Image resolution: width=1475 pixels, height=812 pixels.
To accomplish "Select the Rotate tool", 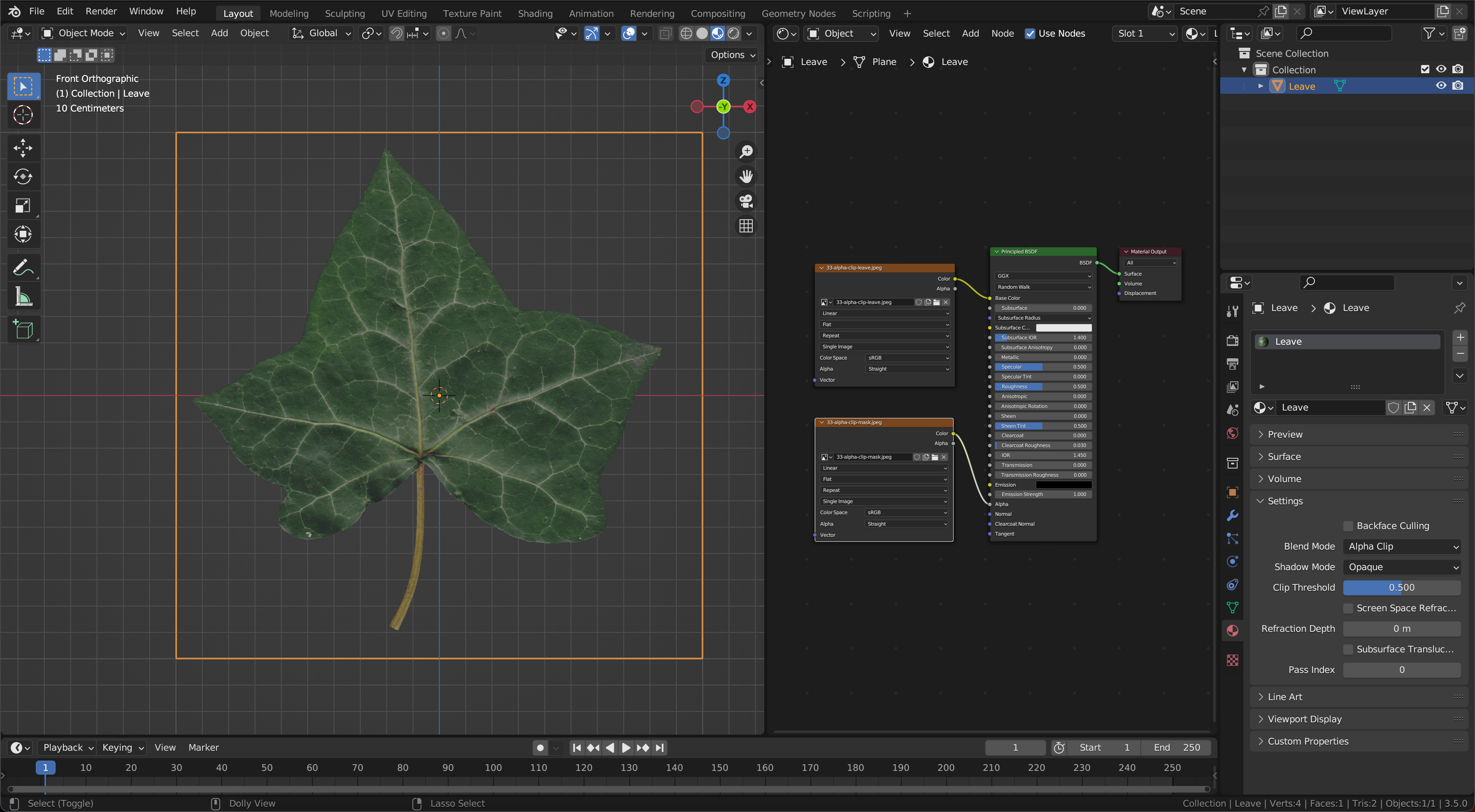I will pyautogui.click(x=23, y=176).
